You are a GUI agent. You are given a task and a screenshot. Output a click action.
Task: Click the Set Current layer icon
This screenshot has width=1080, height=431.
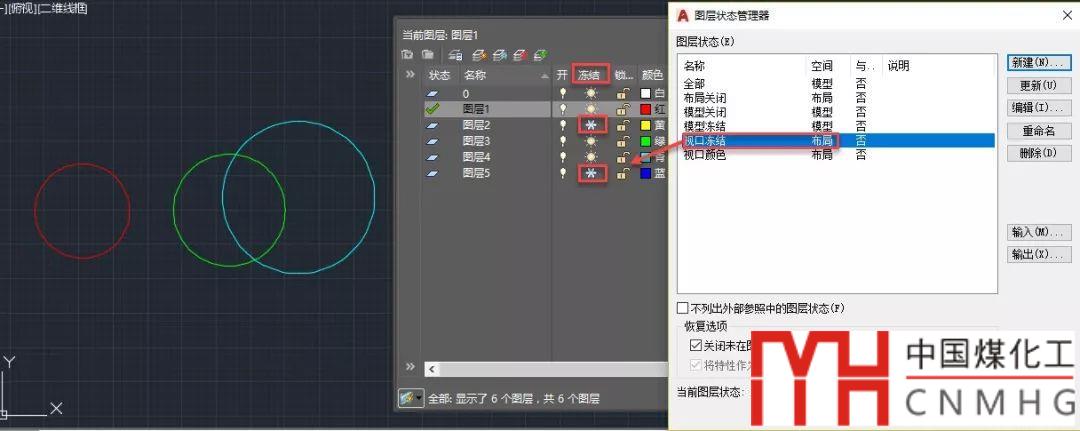(541, 54)
